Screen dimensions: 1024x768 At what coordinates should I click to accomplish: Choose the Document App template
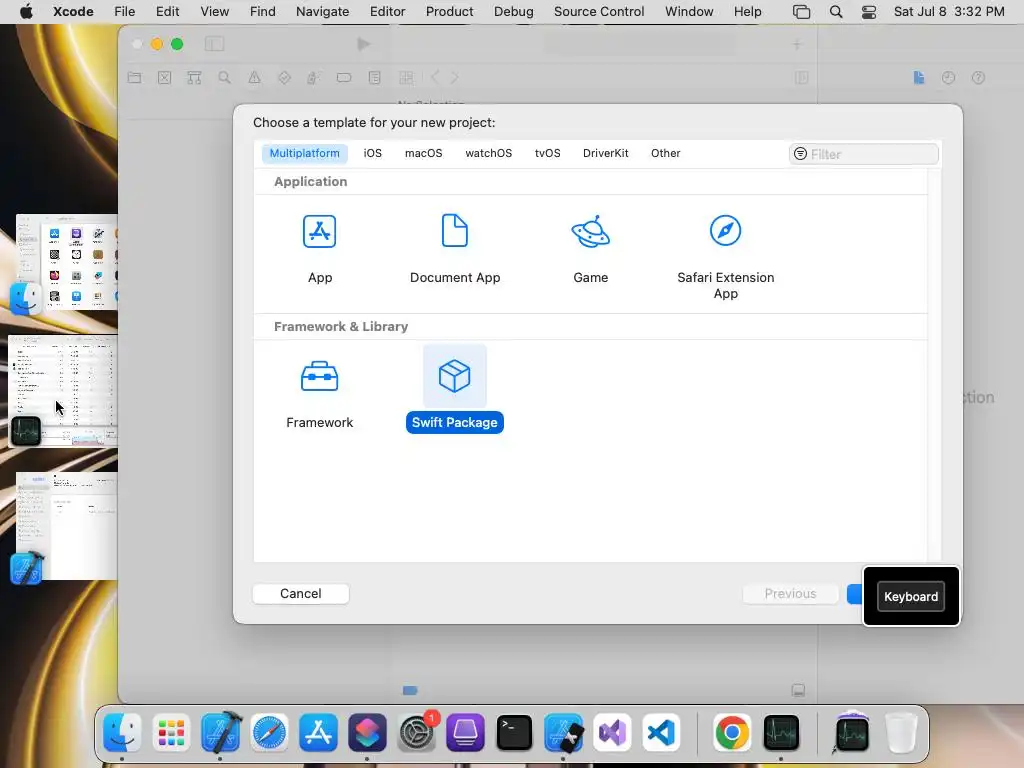(x=455, y=248)
